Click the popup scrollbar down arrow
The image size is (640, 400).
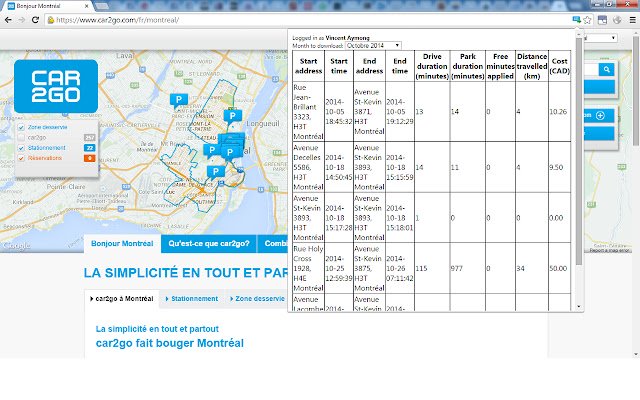(579, 307)
